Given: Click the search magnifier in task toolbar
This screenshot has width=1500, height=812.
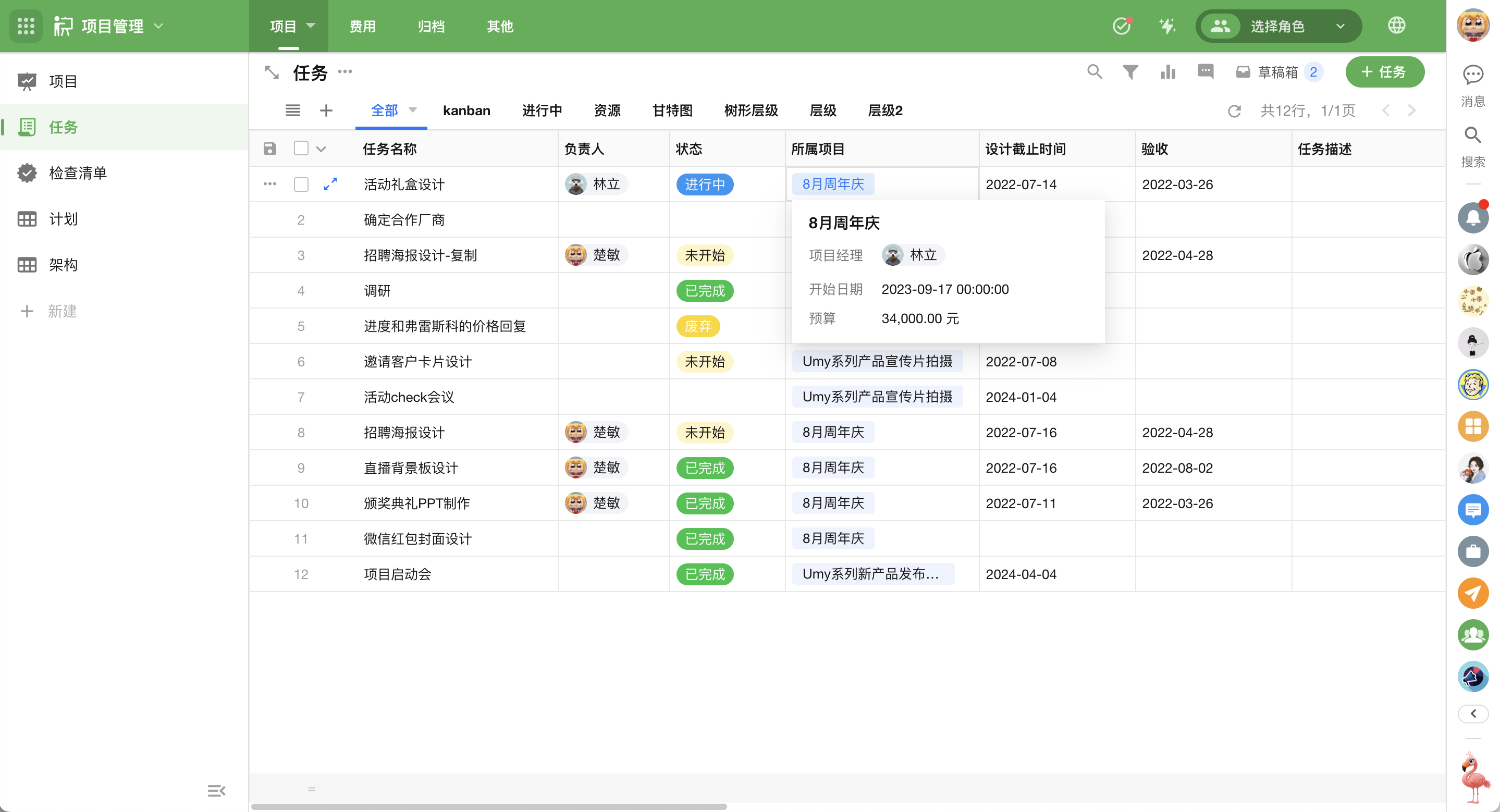Looking at the screenshot, I should click(x=1094, y=72).
